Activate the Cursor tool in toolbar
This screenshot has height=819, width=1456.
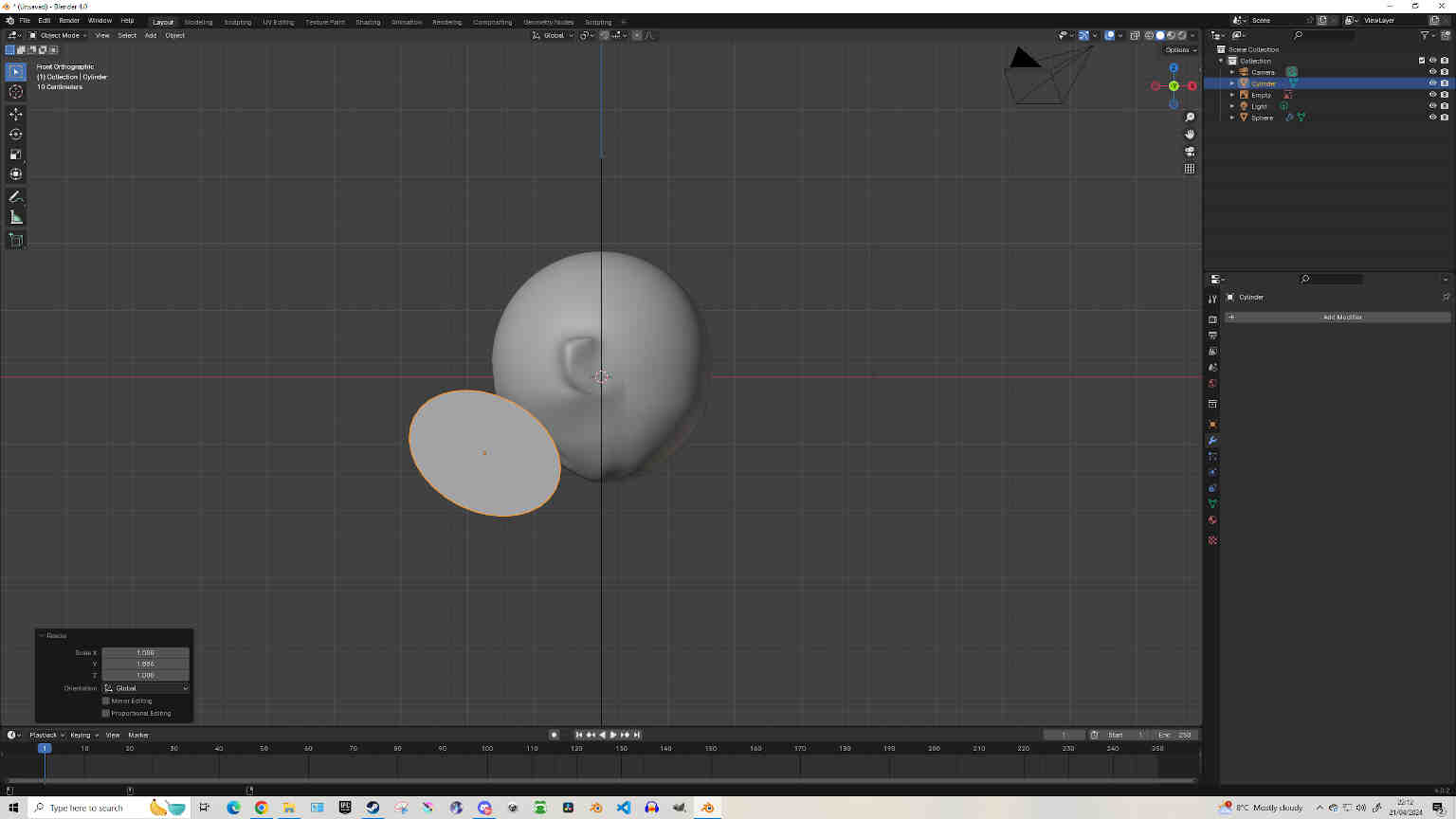[x=16, y=92]
